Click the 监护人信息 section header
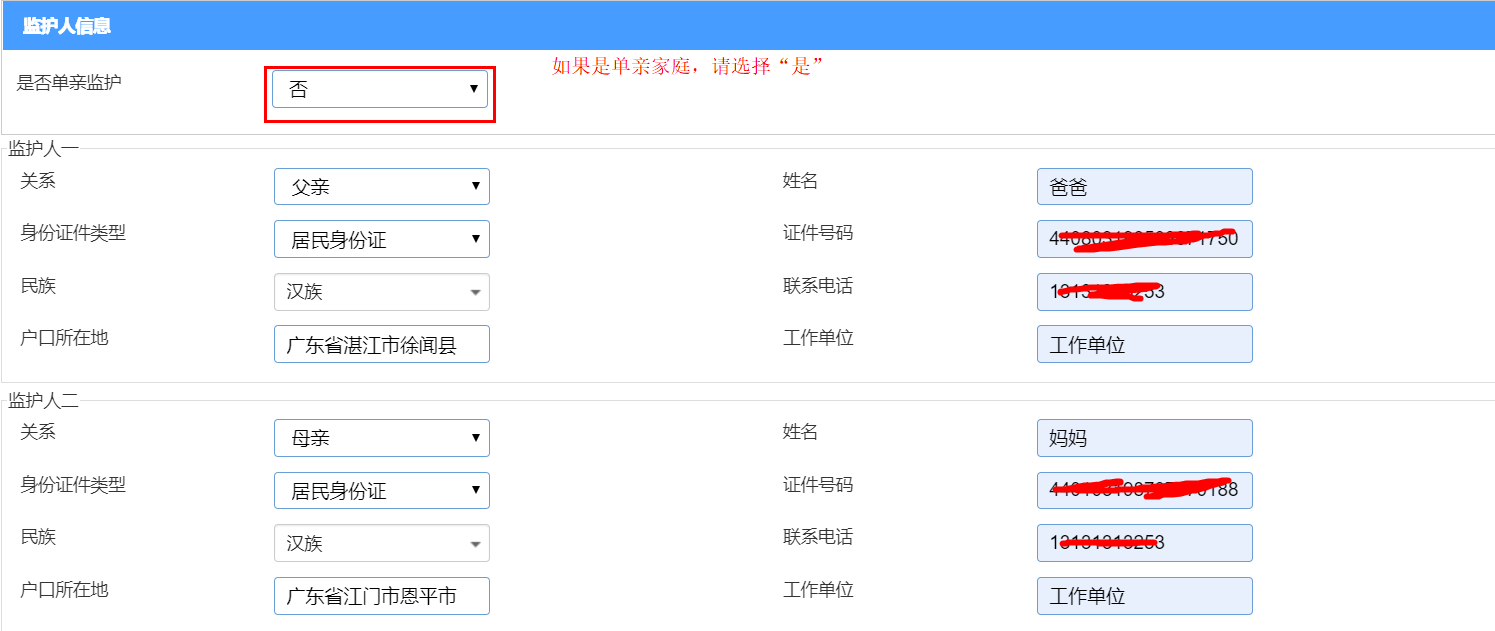Image resolution: width=1495 pixels, height=631 pixels. (67, 26)
